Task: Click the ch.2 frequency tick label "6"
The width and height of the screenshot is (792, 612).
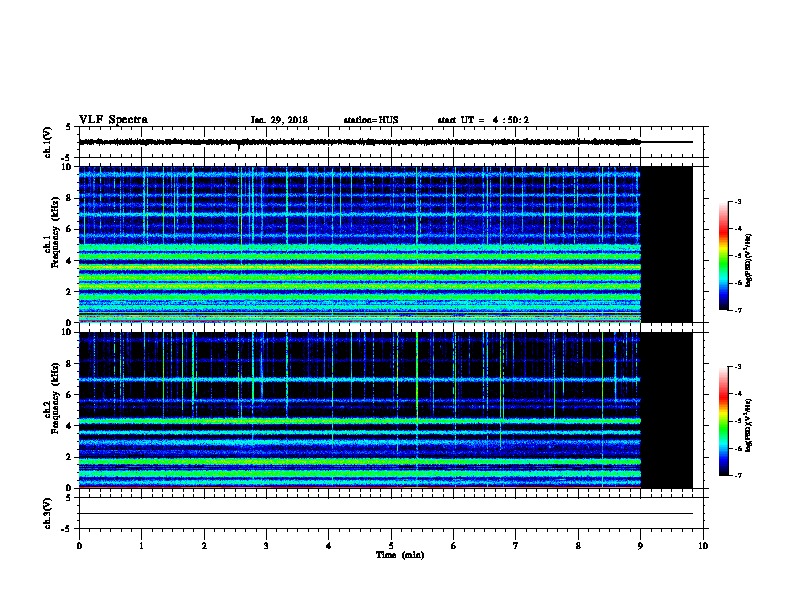Action: pyautogui.click(x=69, y=395)
